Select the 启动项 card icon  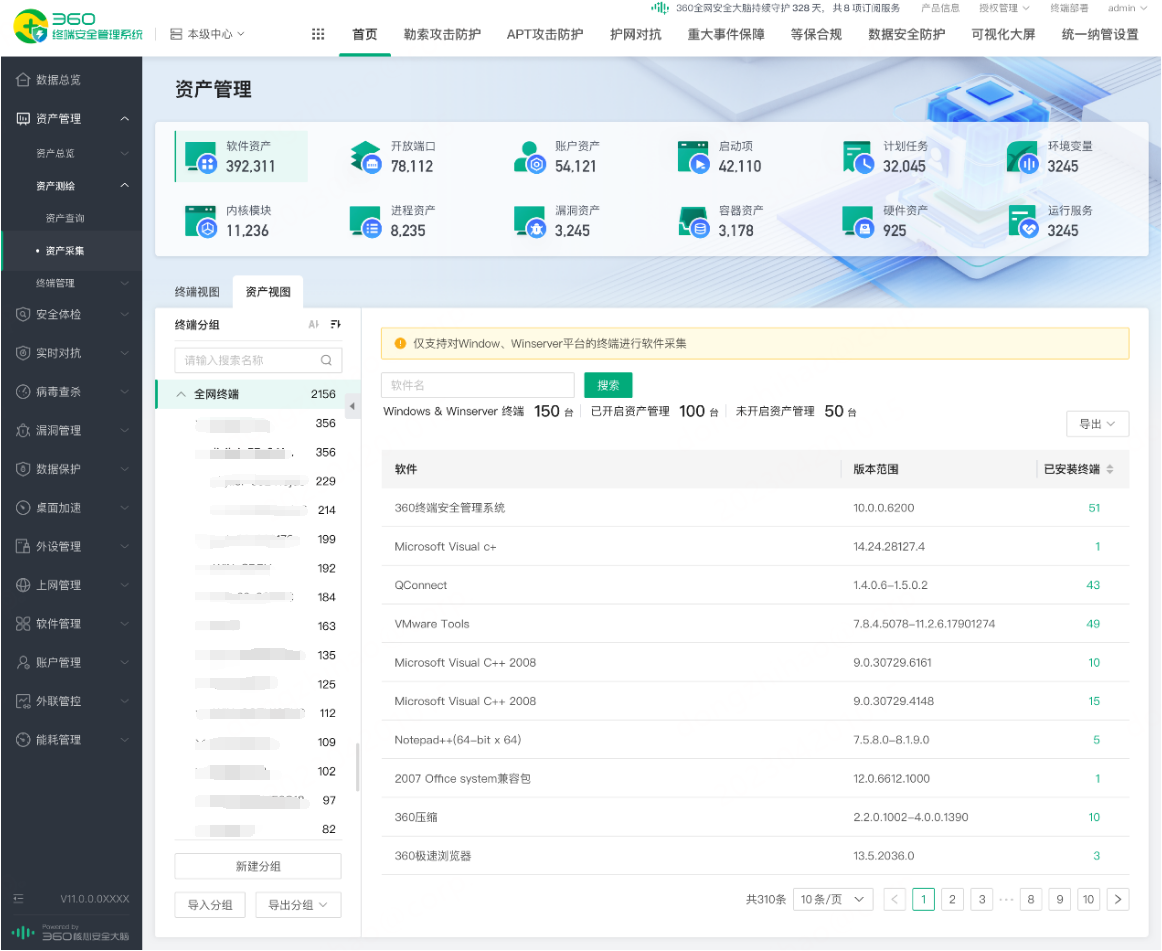(694, 156)
